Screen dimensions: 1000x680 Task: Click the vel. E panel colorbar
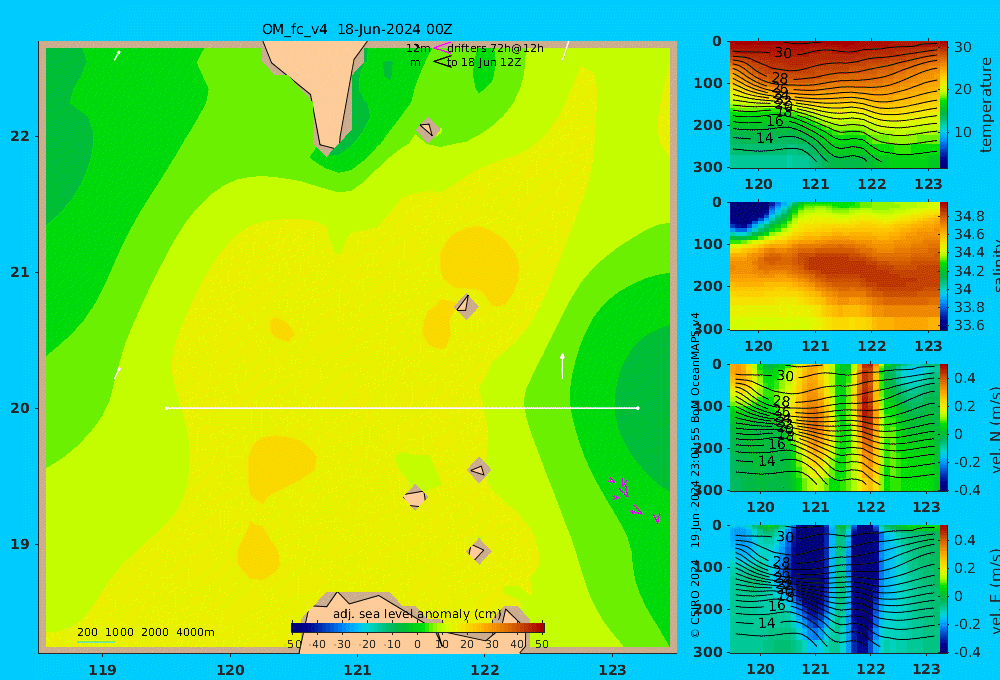pos(944,589)
